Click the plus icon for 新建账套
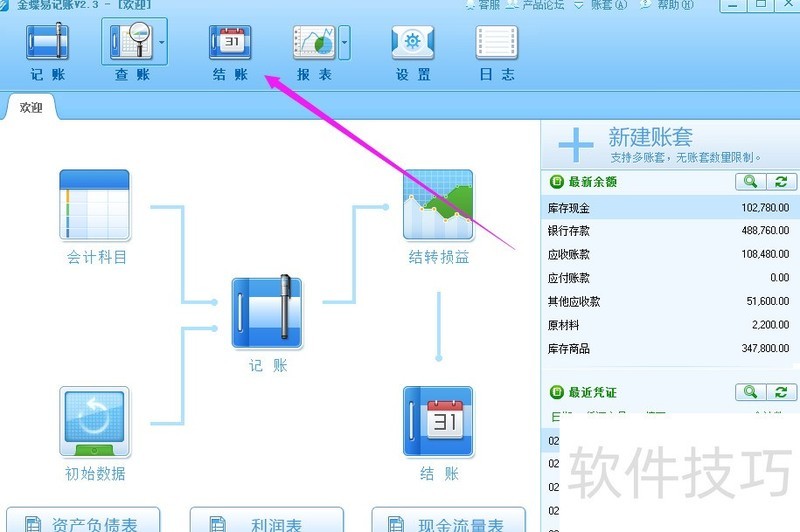The image size is (800, 532). coord(576,145)
